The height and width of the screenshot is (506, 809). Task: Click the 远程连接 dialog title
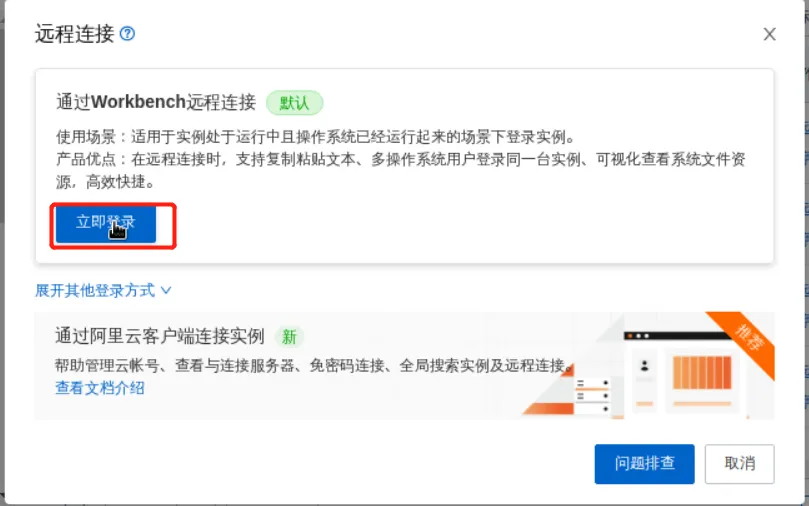tap(74, 34)
